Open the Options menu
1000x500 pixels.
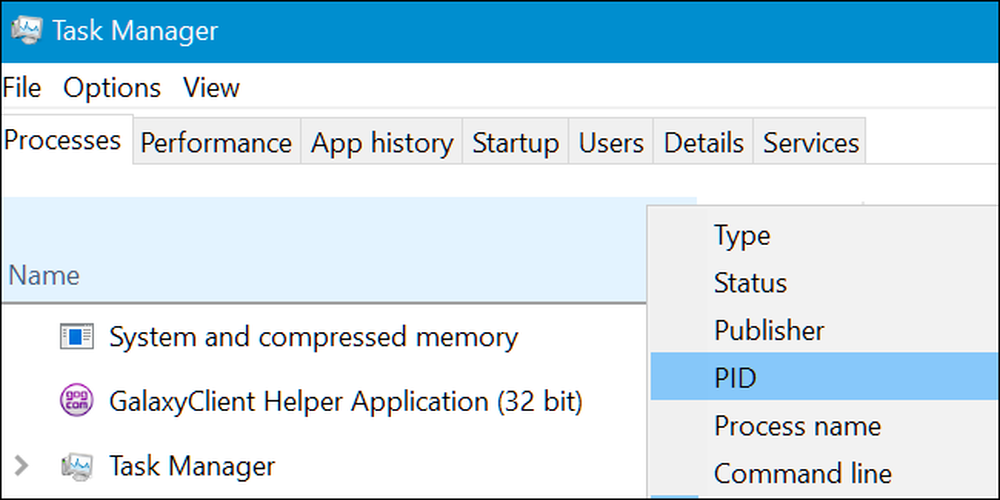coord(112,88)
